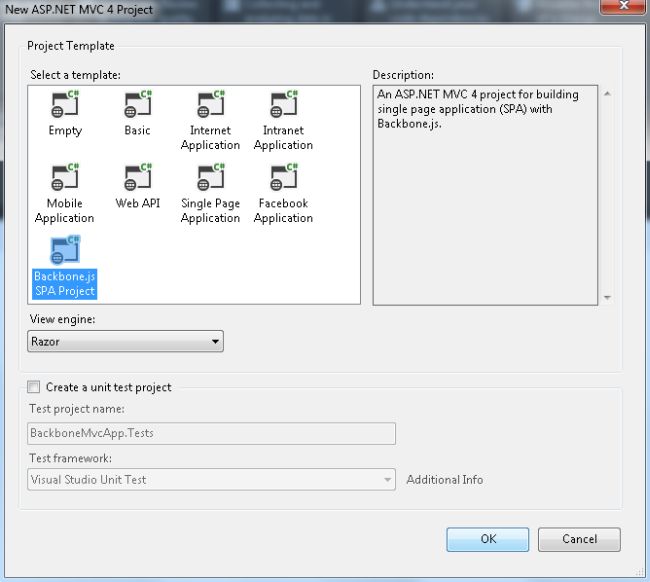Click the description scrollbar up arrow
The width and height of the screenshot is (650, 582).
(x=607, y=94)
